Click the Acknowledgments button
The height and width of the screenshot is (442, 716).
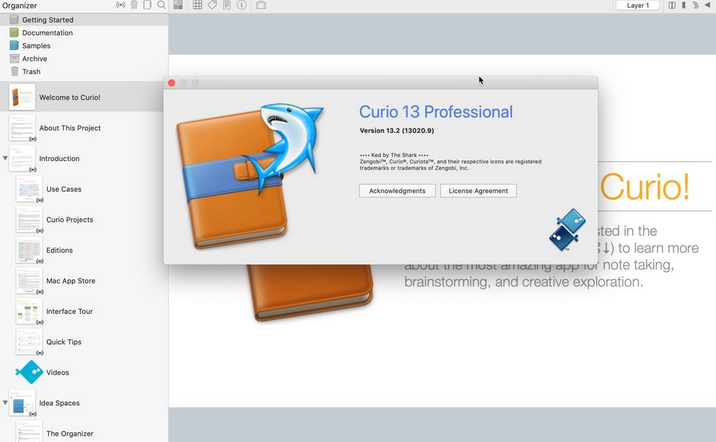click(x=397, y=191)
